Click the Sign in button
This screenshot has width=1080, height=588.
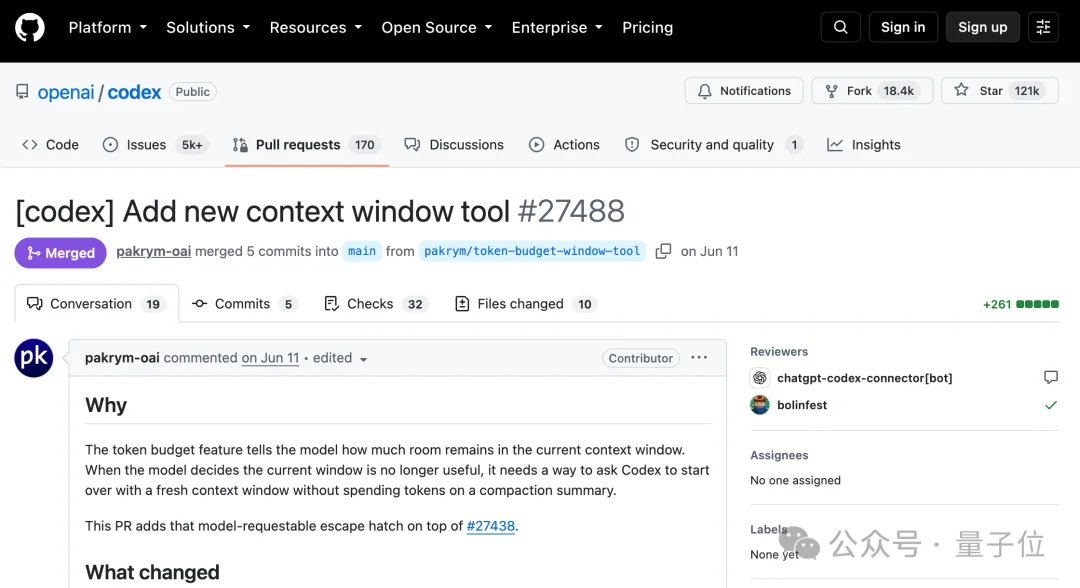pyautogui.click(x=903, y=28)
